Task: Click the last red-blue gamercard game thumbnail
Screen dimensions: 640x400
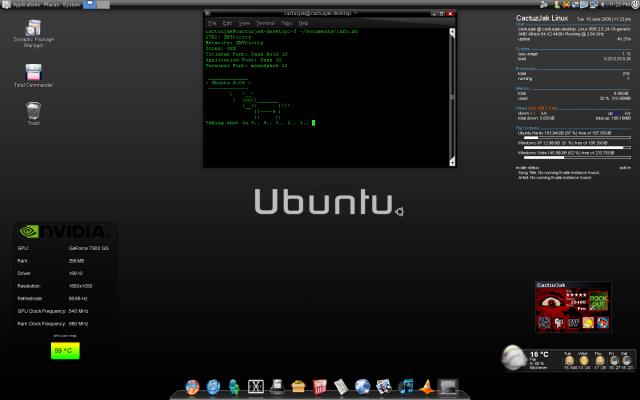Action: (x=603, y=323)
